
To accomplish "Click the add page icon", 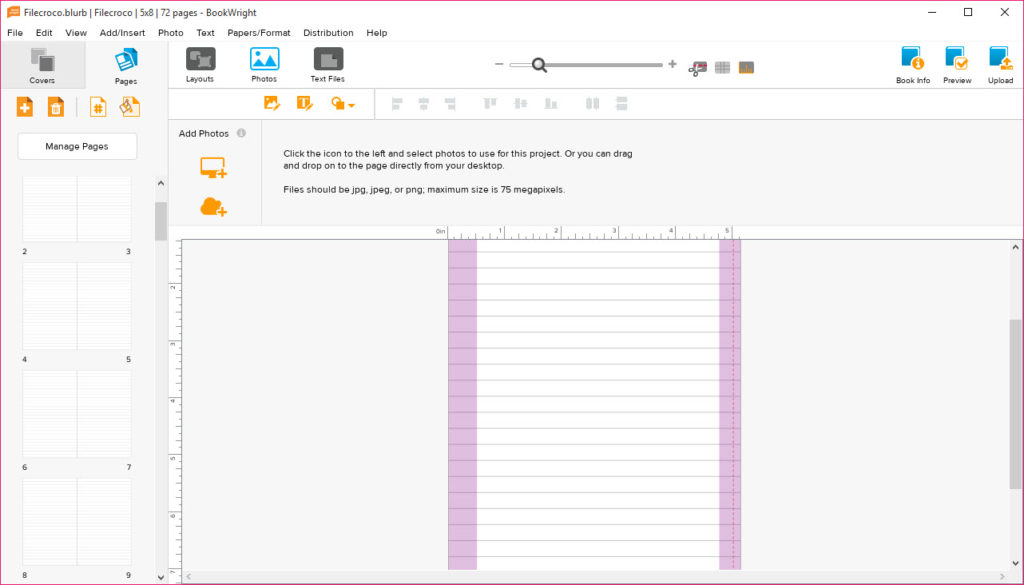I will pos(24,107).
